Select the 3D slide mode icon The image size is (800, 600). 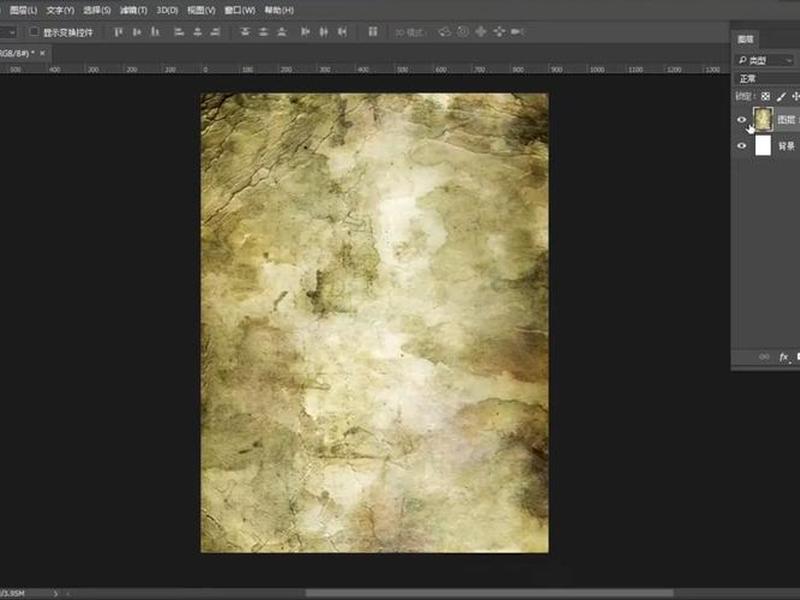coord(499,32)
